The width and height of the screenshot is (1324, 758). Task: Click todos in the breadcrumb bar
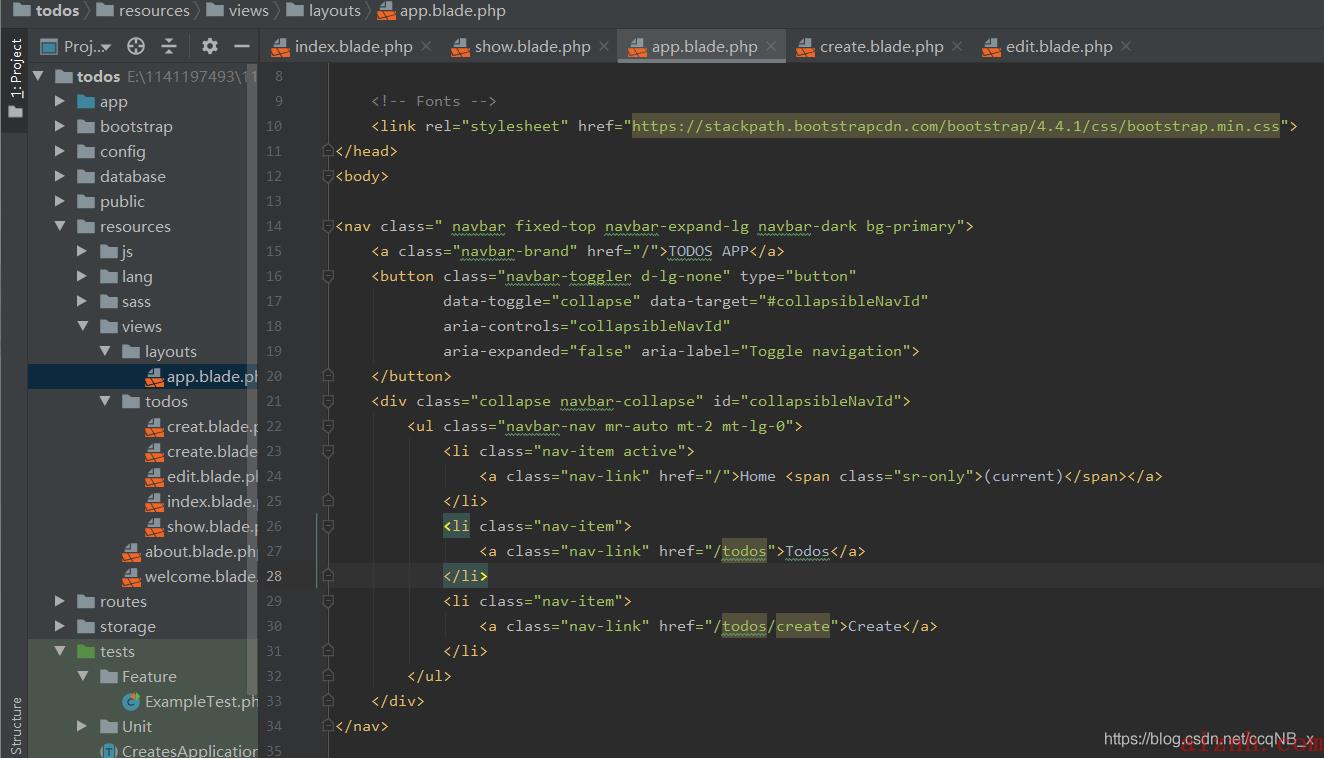pyautogui.click(x=46, y=11)
